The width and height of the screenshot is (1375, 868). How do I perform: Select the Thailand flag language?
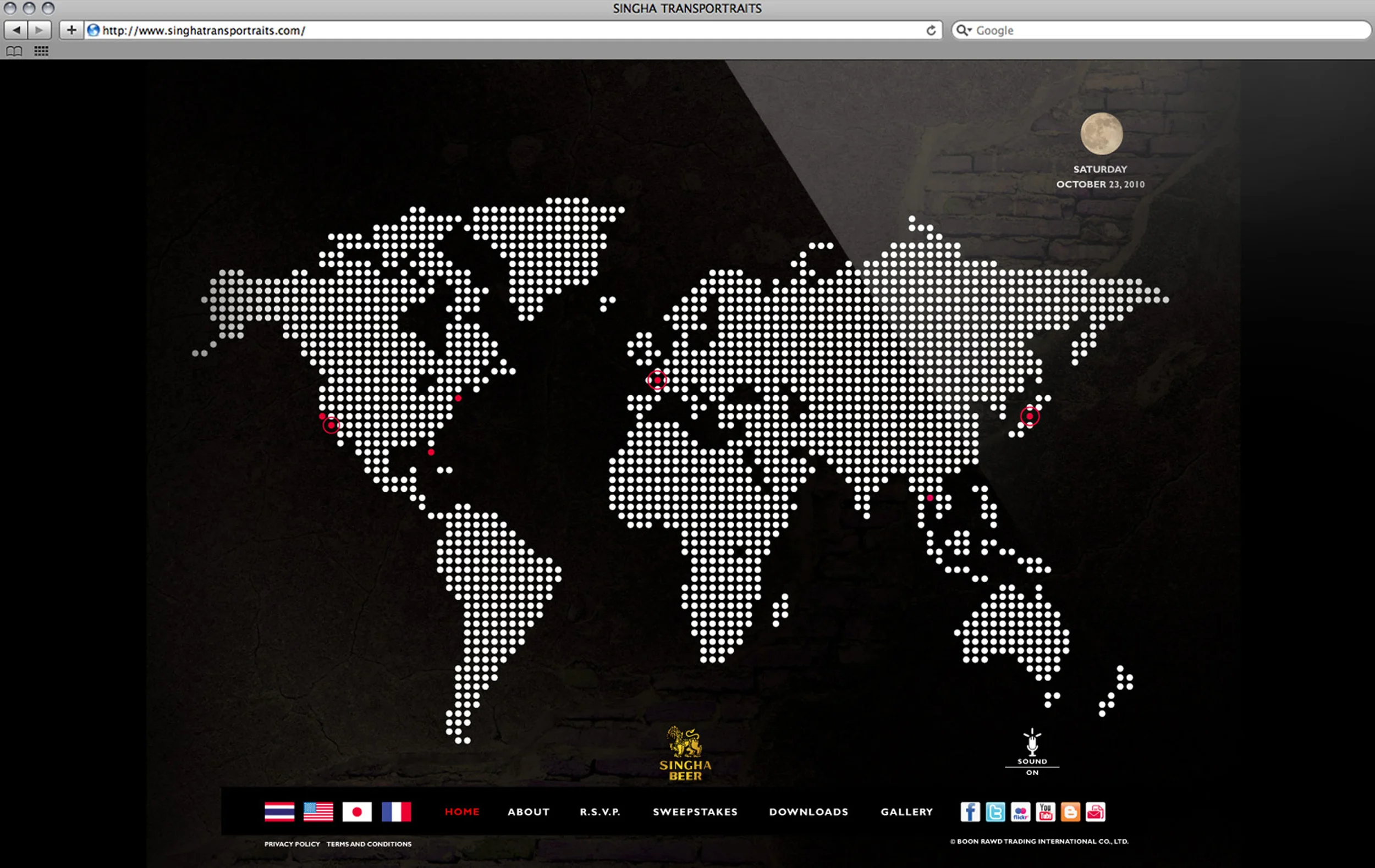pyautogui.click(x=279, y=811)
